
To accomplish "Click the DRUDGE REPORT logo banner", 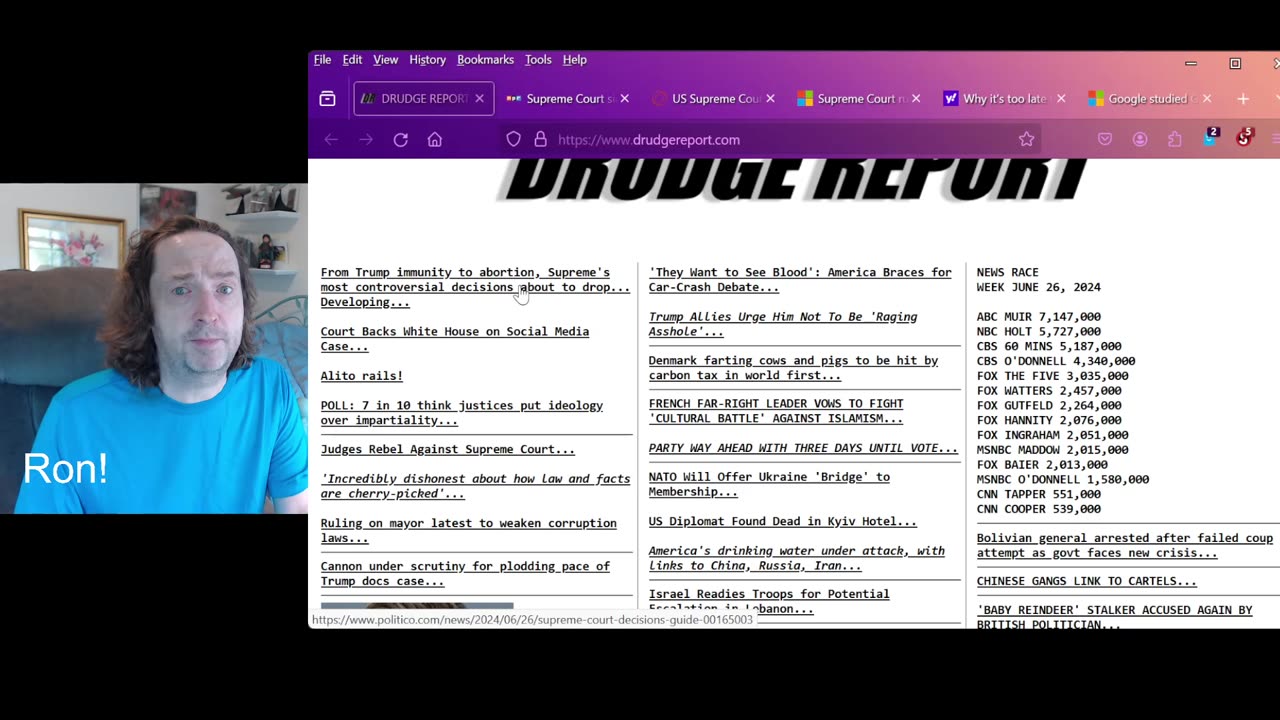I will [x=792, y=180].
